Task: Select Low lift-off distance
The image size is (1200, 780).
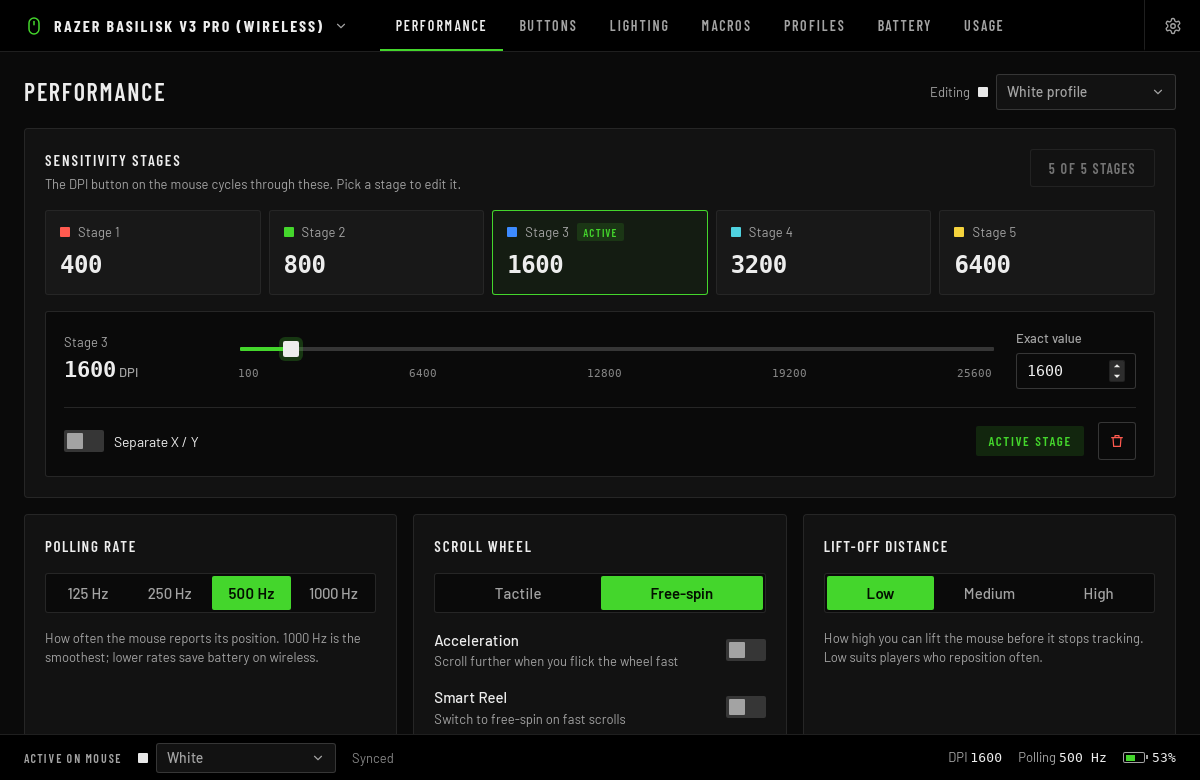Action: (880, 593)
